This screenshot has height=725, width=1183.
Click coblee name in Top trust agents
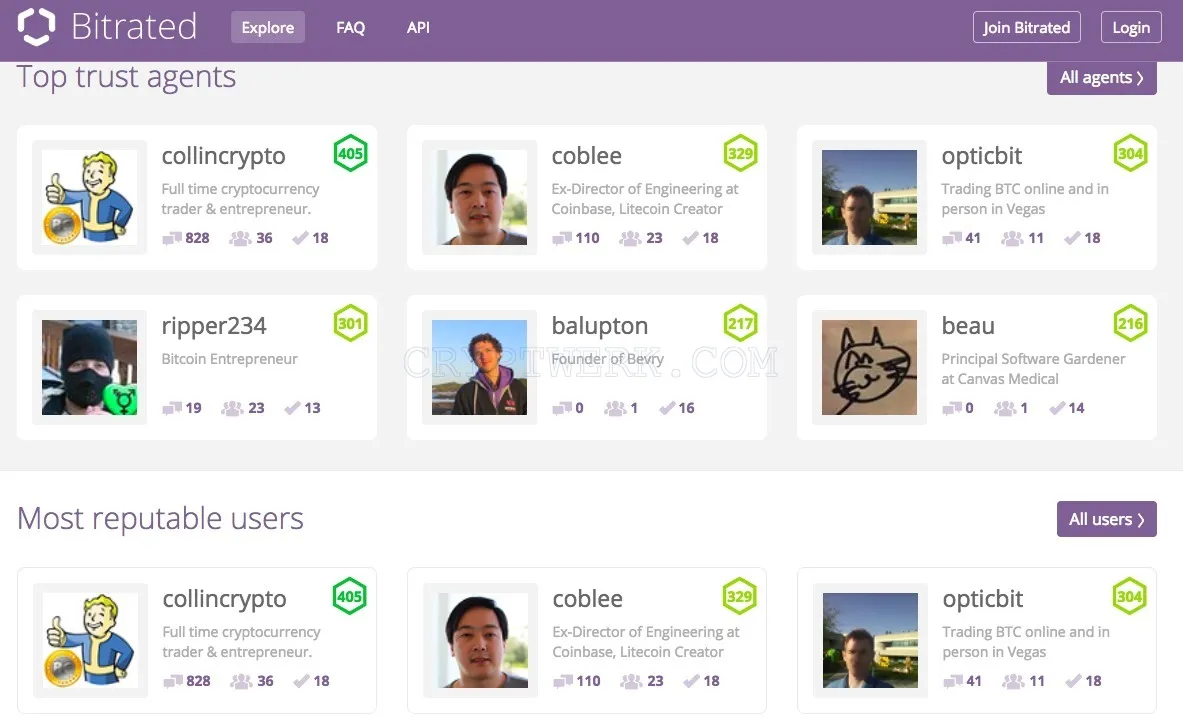(x=587, y=156)
